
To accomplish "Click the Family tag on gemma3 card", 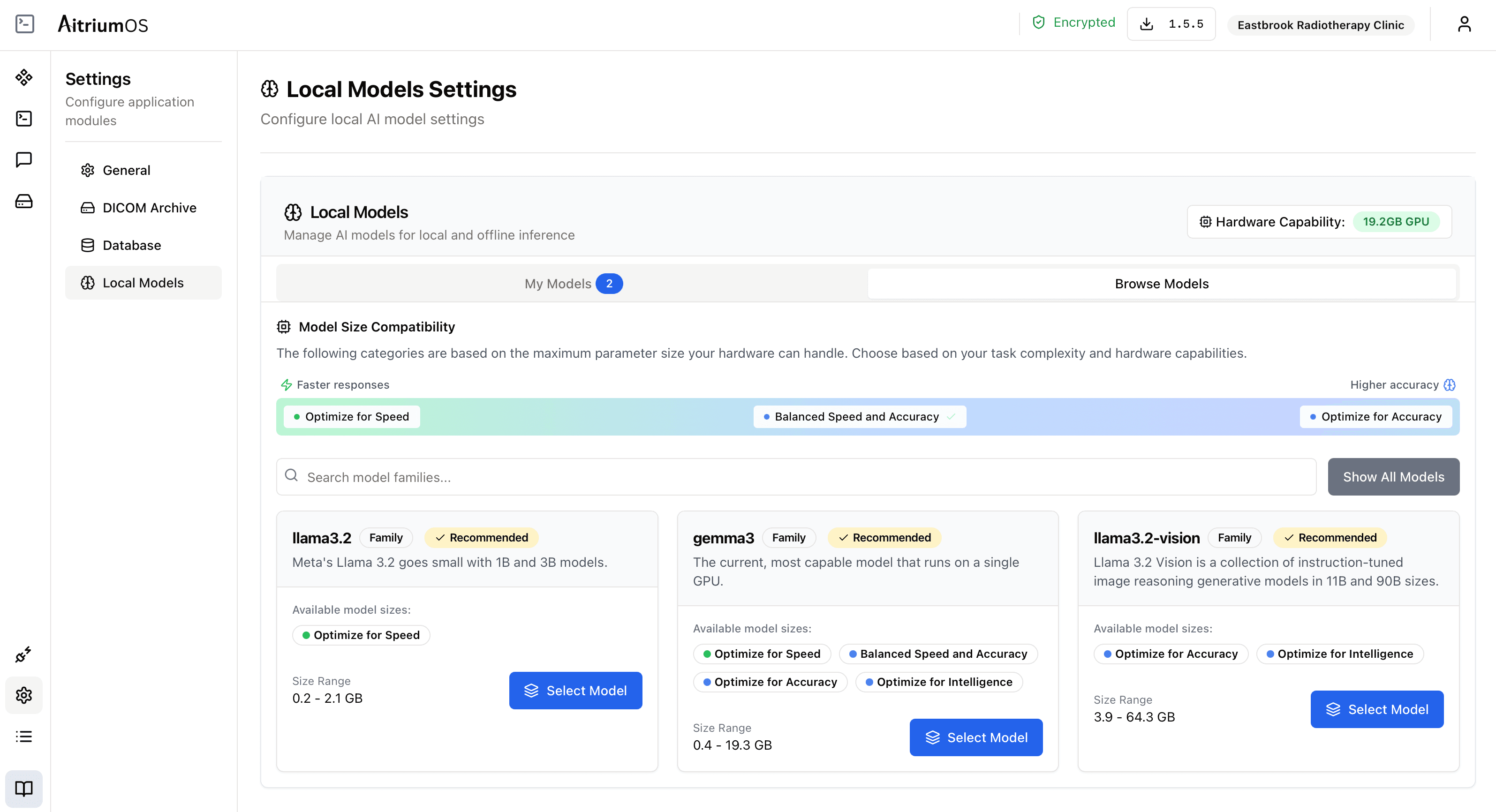I will [x=789, y=538].
